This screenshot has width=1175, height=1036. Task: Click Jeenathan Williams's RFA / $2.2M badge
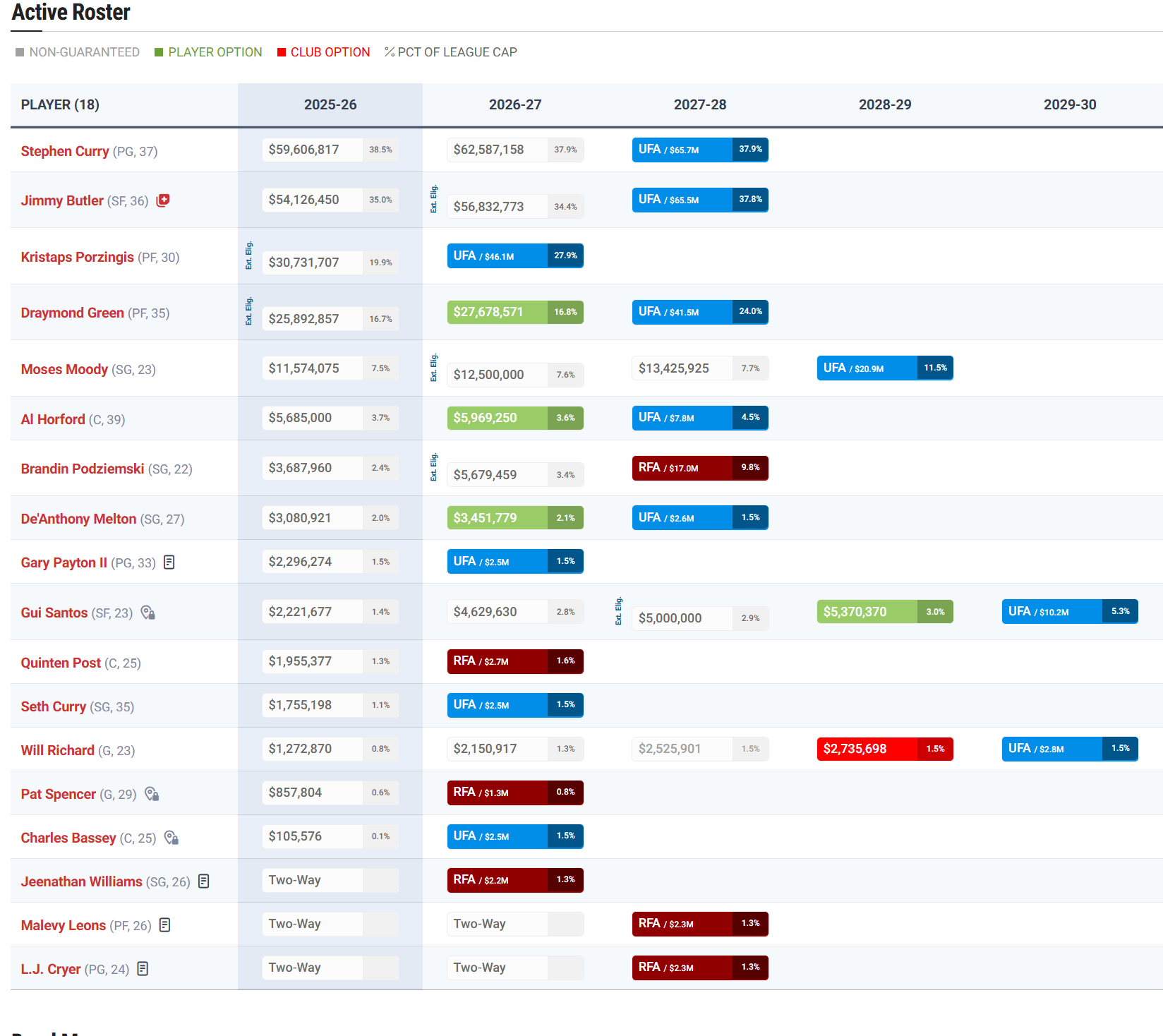click(515, 880)
